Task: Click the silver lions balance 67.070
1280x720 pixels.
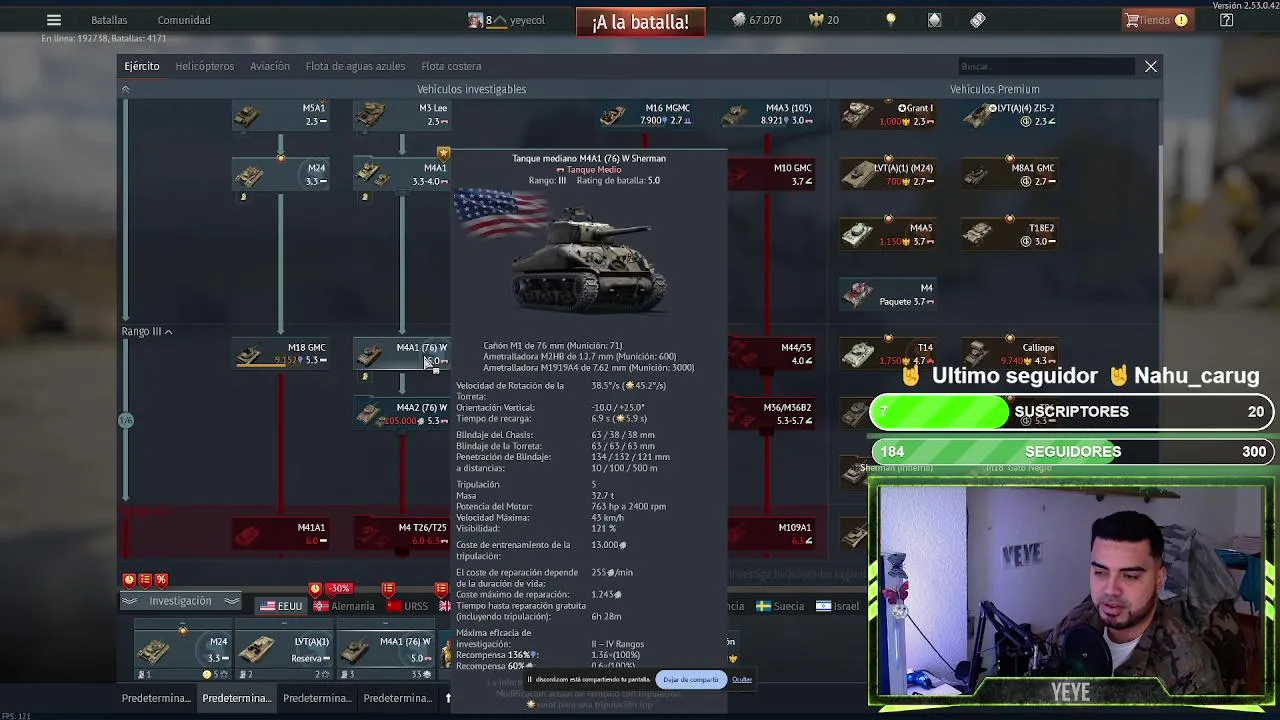Action: point(756,20)
